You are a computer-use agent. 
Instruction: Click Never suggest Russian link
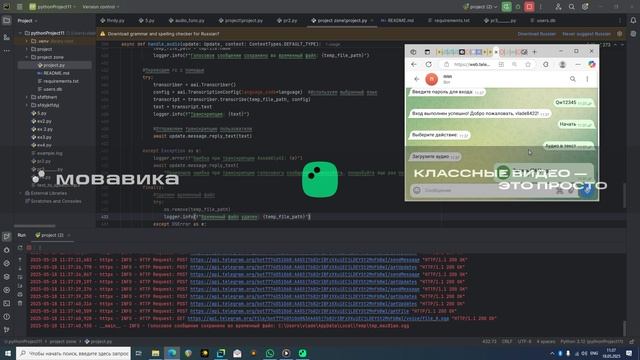[x=586, y=34]
